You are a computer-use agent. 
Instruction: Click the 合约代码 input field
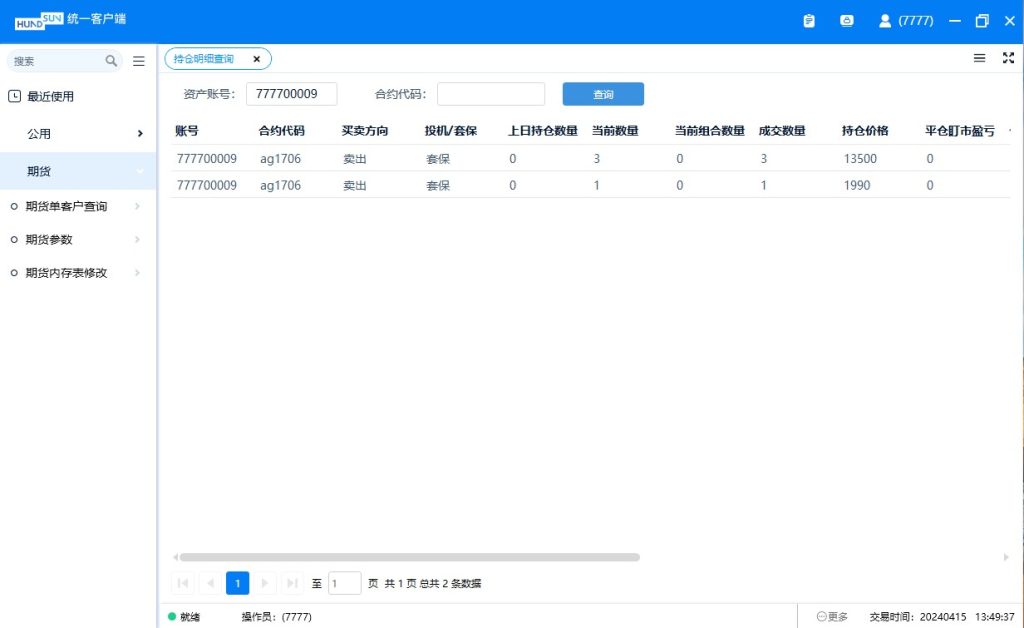pyautogui.click(x=490, y=94)
